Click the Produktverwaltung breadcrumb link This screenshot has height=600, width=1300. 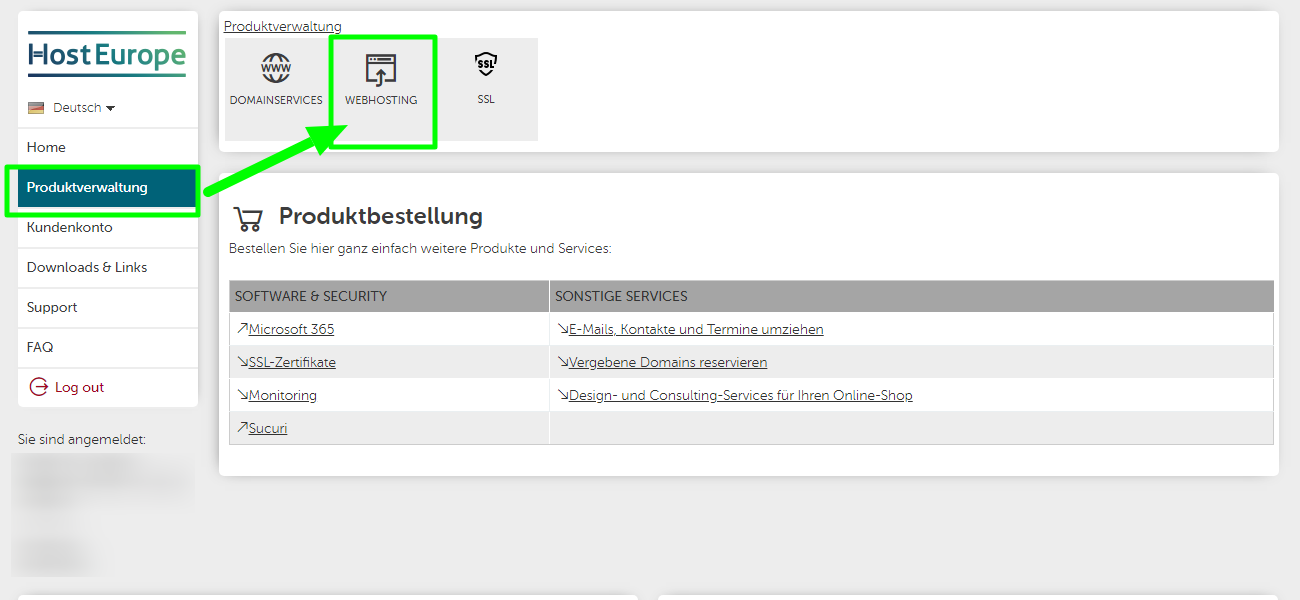(282, 26)
